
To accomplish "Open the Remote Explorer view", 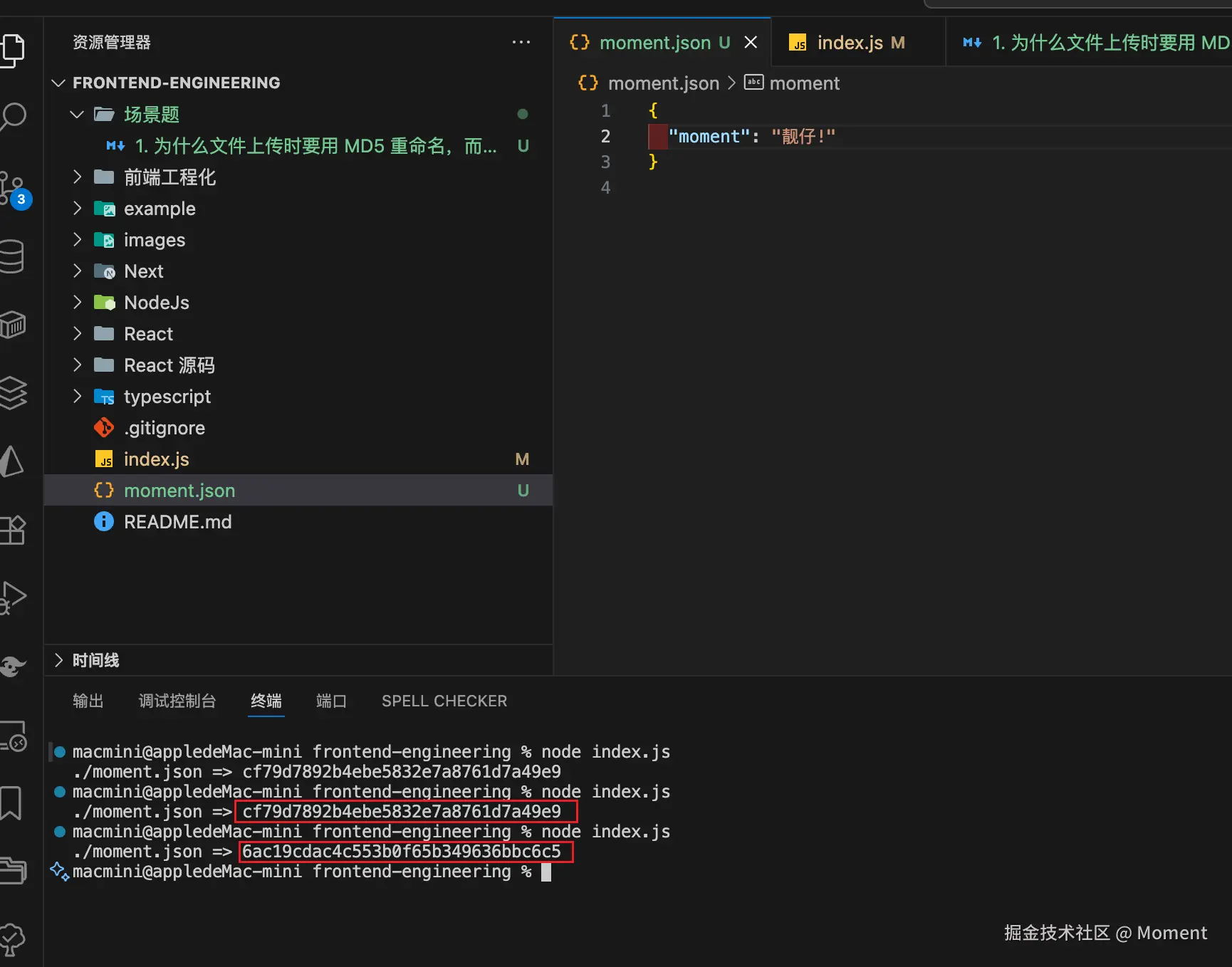I will [x=14, y=736].
